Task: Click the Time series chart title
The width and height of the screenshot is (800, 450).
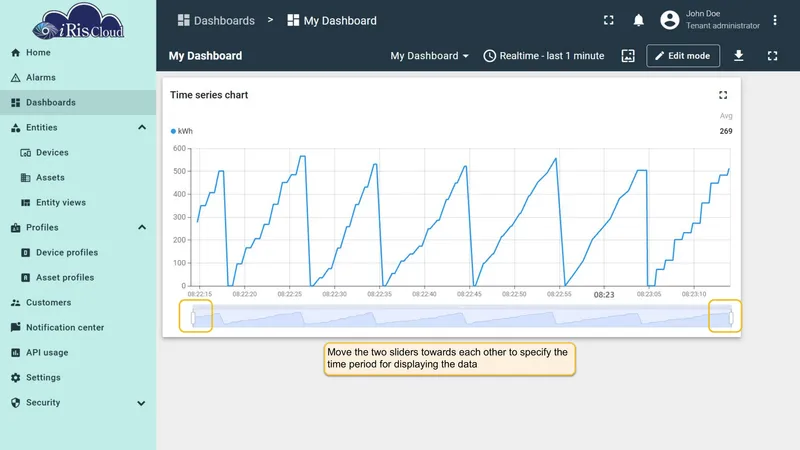Action: tap(209, 95)
